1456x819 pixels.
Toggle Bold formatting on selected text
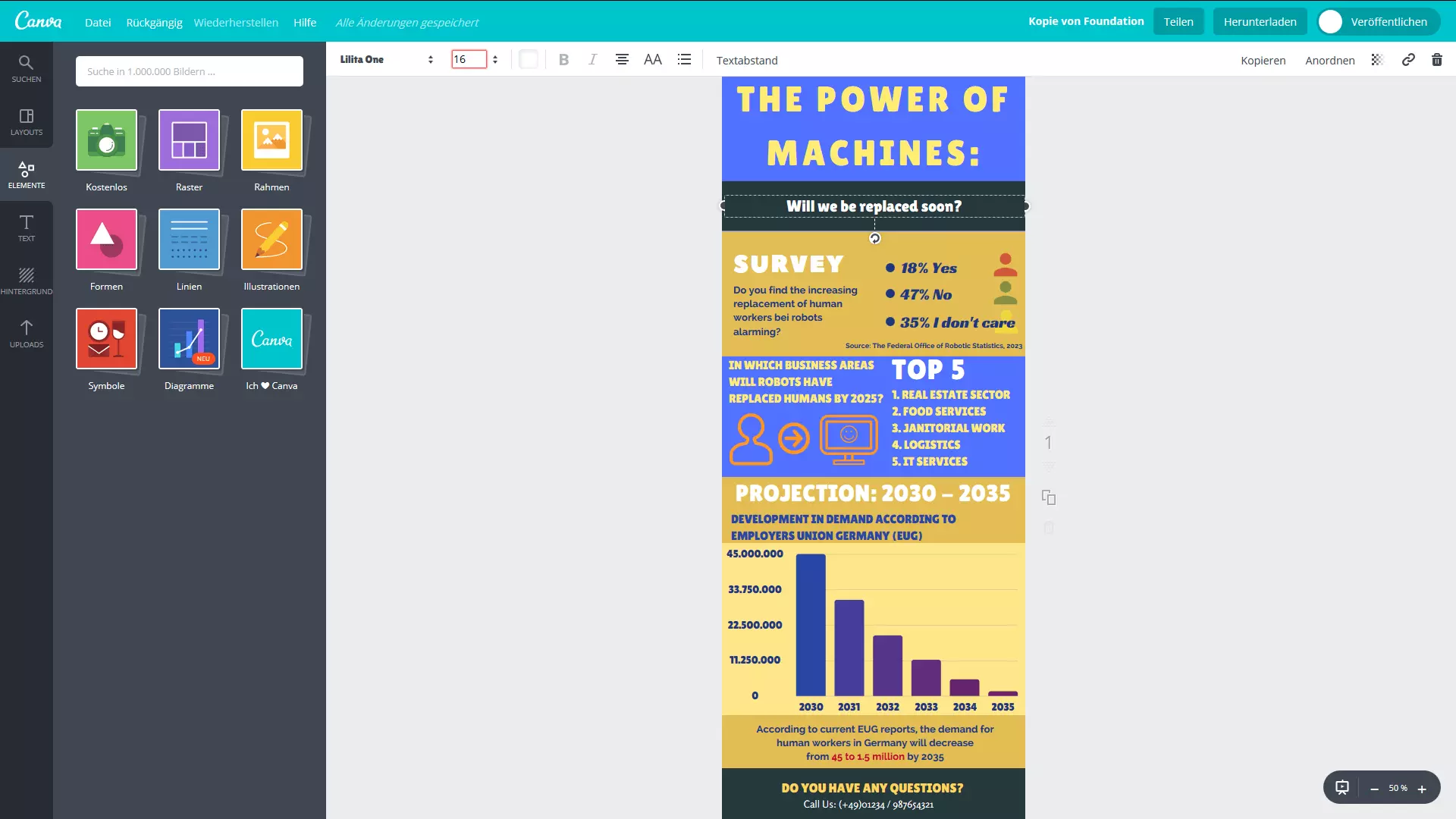click(563, 60)
